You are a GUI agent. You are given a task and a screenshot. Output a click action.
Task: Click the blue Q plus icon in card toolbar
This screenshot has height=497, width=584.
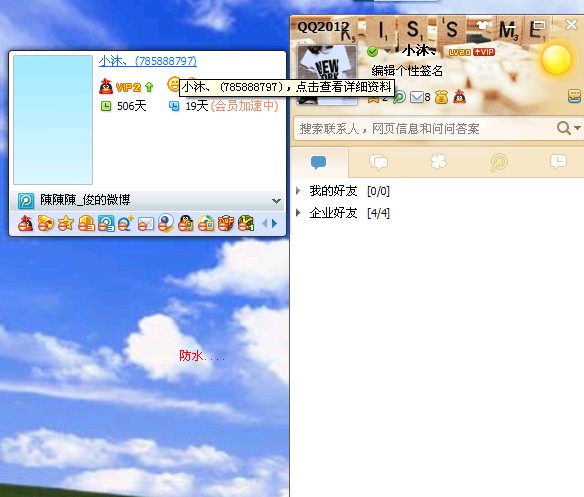[x=126, y=224]
